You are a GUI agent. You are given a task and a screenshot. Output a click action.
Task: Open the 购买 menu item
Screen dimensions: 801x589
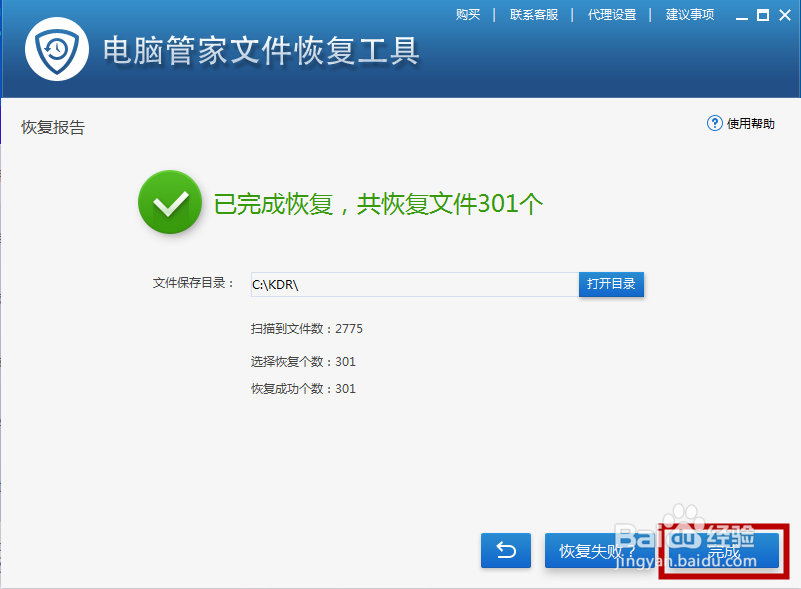(468, 15)
